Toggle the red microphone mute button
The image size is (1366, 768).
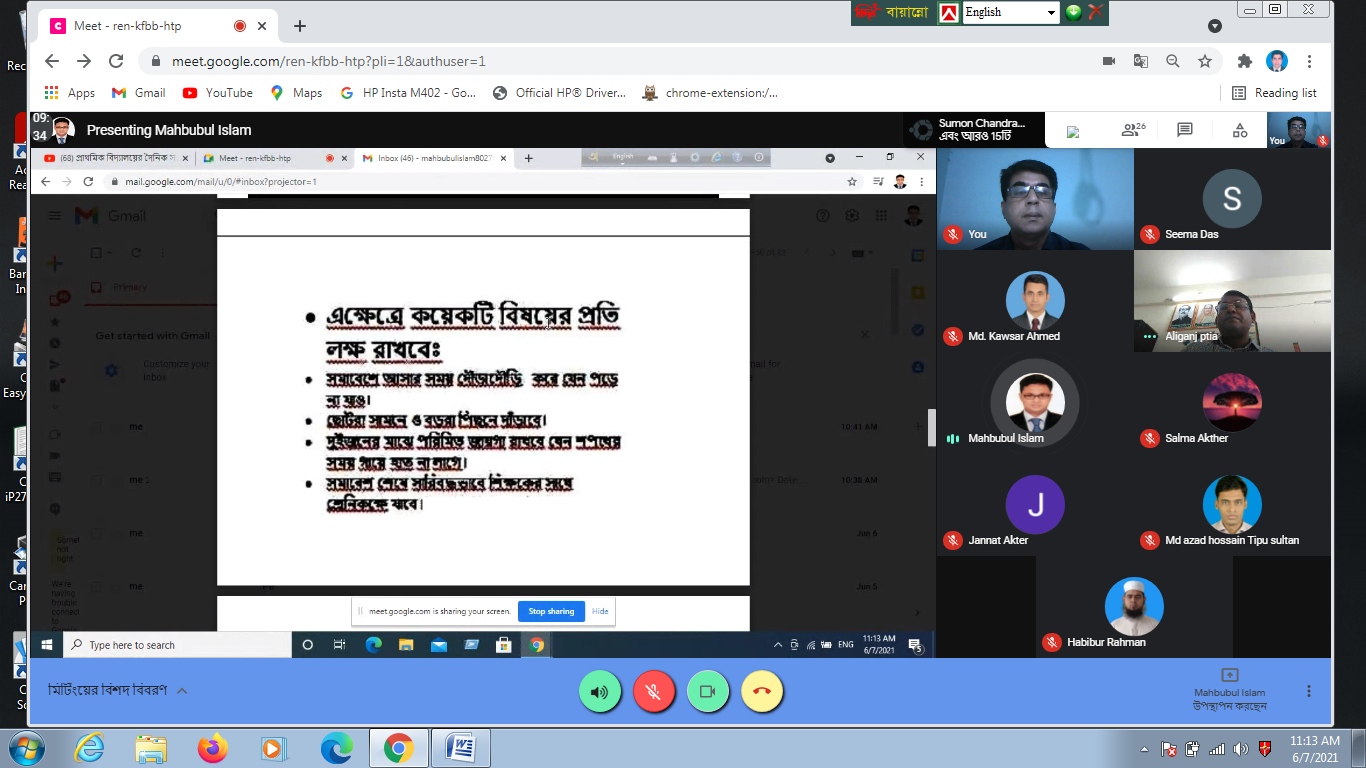click(x=654, y=691)
